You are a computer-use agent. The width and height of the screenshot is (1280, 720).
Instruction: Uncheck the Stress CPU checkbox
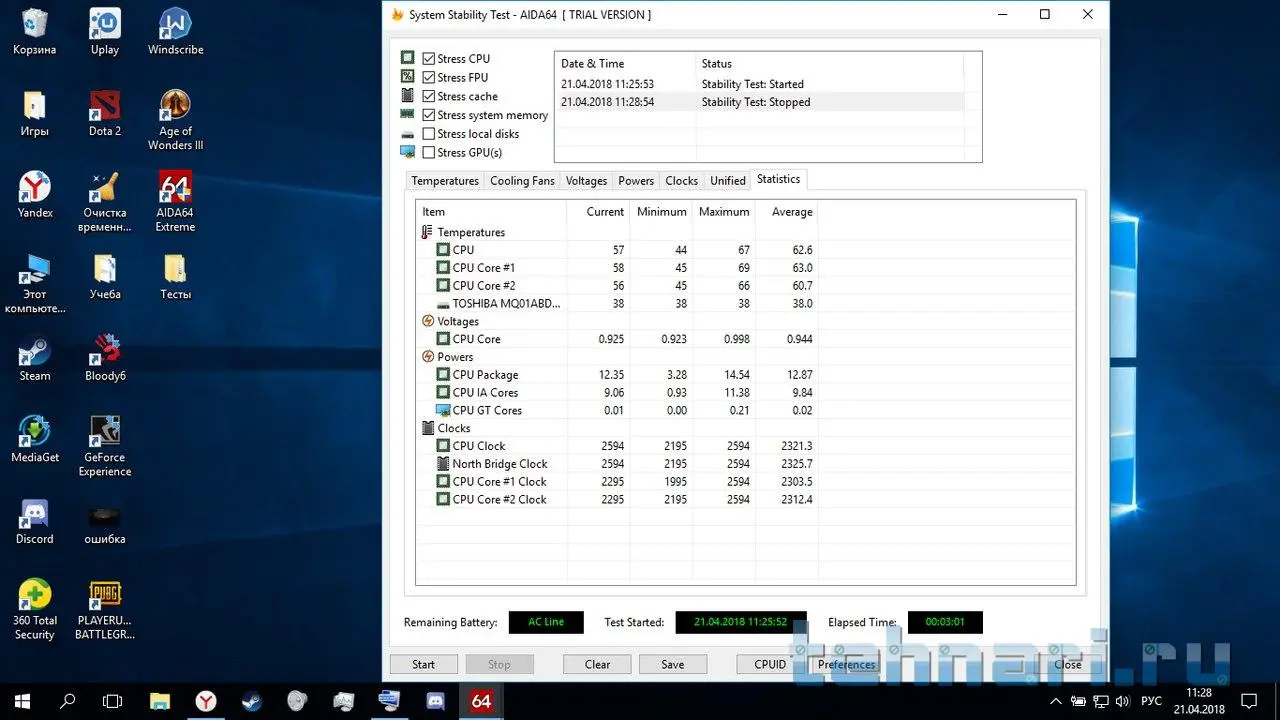click(x=429, y=59)
